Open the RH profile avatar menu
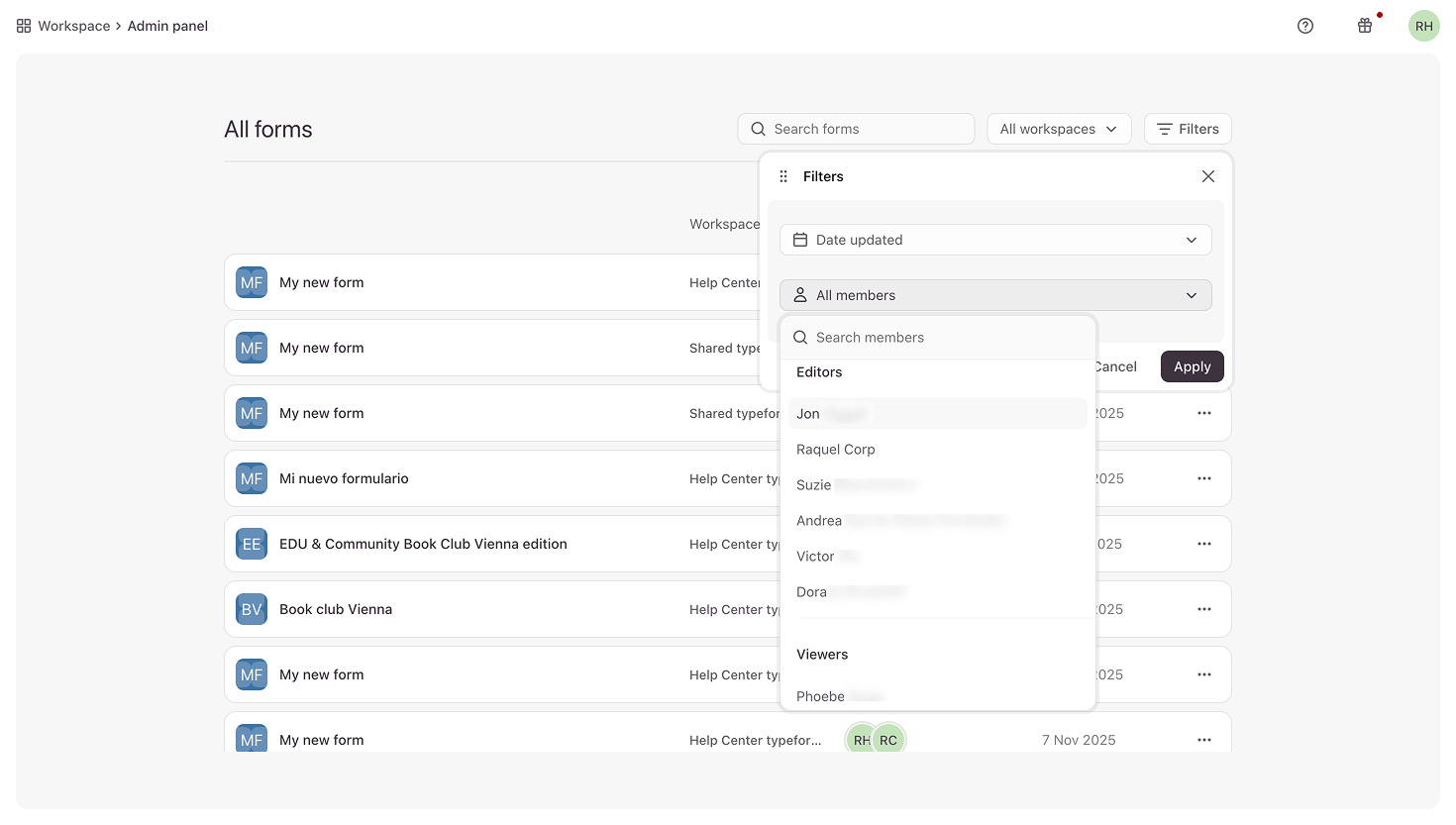 pos(1423,26)
